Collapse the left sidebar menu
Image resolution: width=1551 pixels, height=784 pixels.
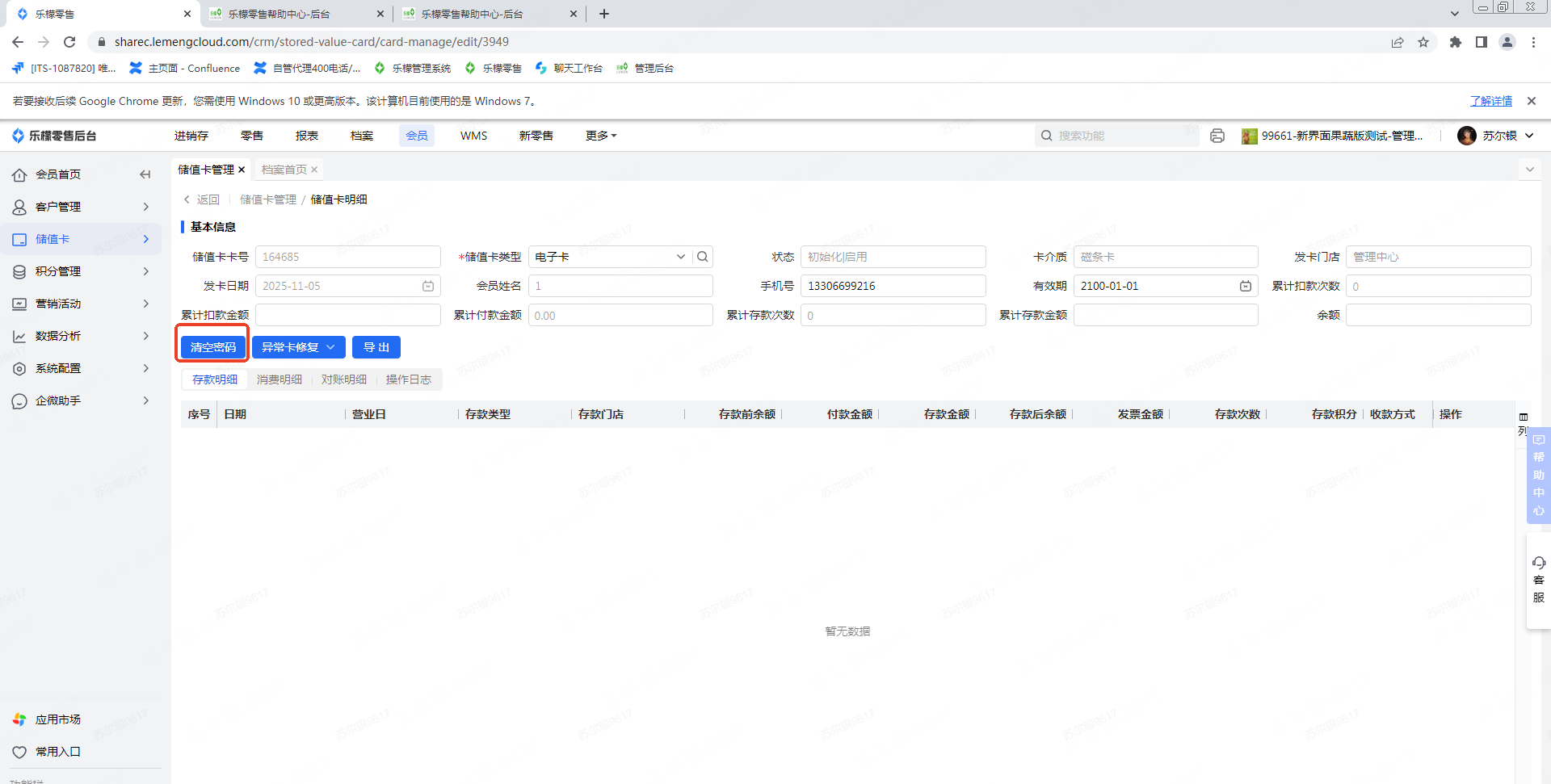[145, 174]
